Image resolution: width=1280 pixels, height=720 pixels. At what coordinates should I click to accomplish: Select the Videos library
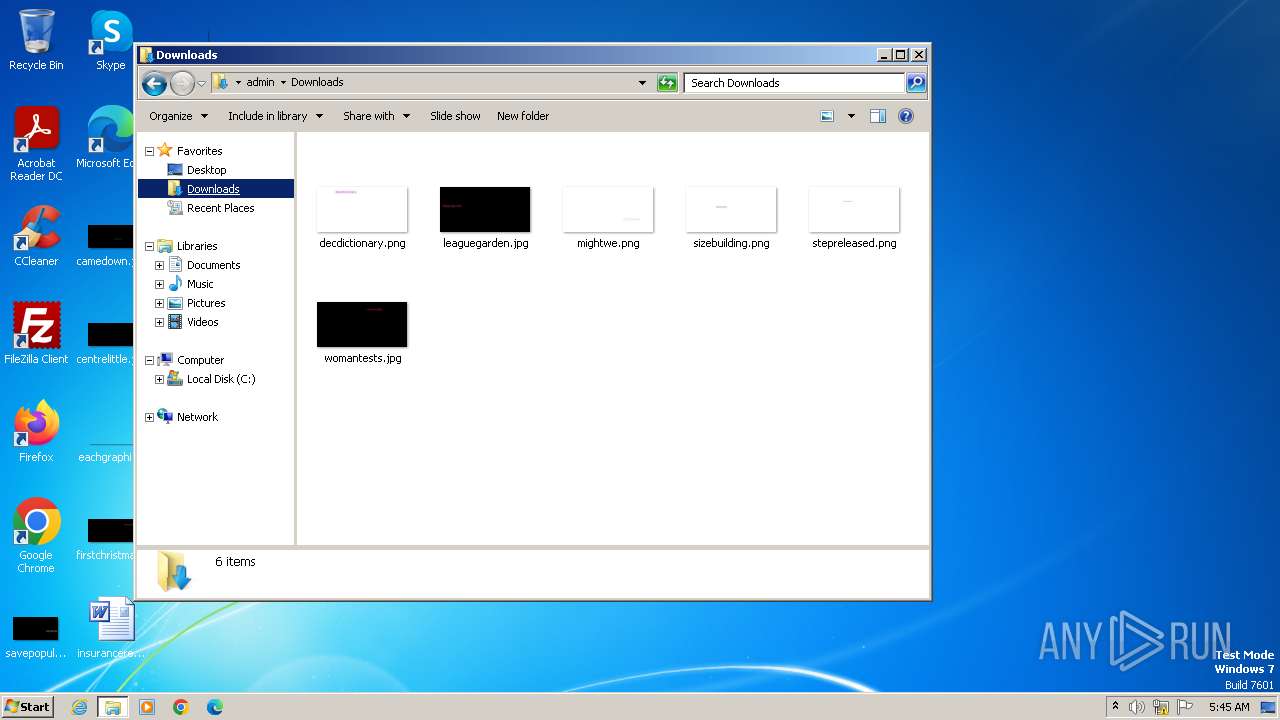[x=202, y=322]
